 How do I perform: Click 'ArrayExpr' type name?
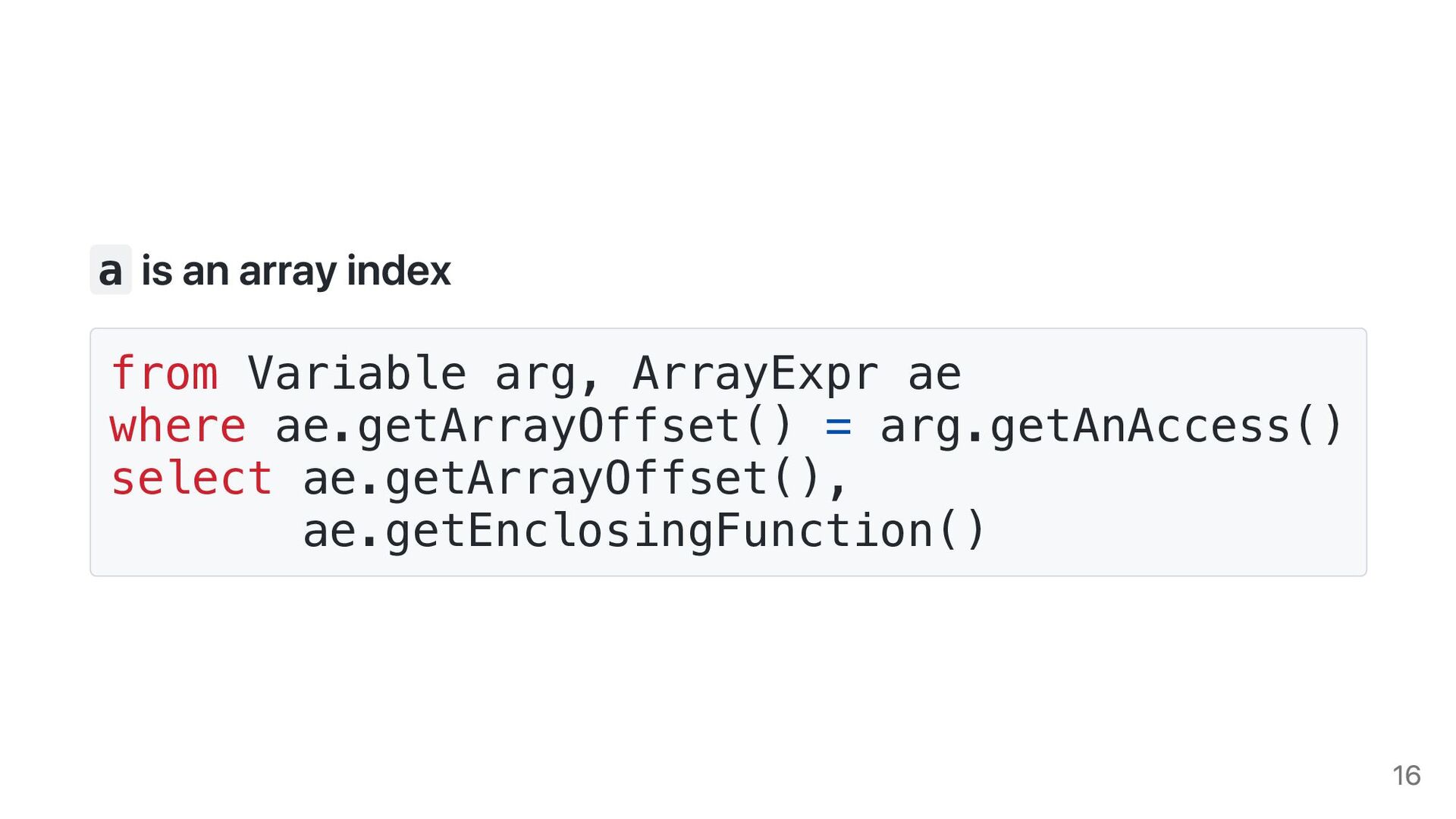[x=755, y=375]
